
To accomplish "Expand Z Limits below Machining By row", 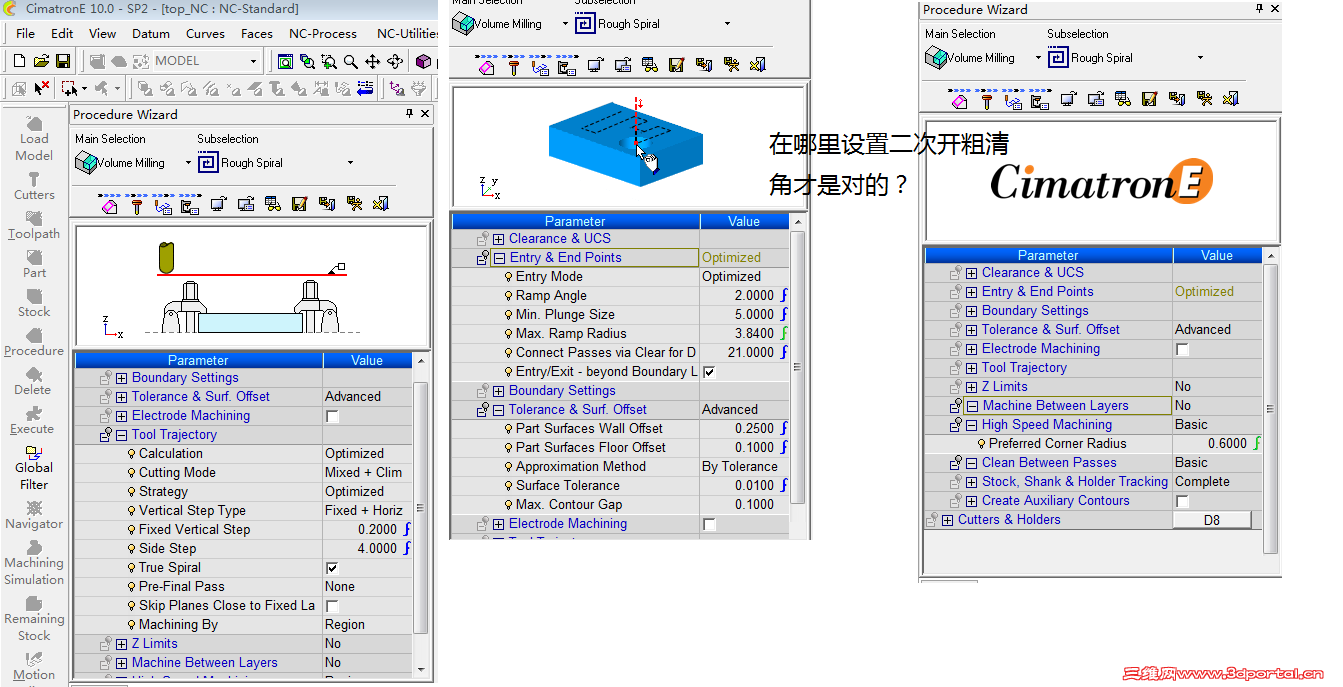I will click(122, 644).
